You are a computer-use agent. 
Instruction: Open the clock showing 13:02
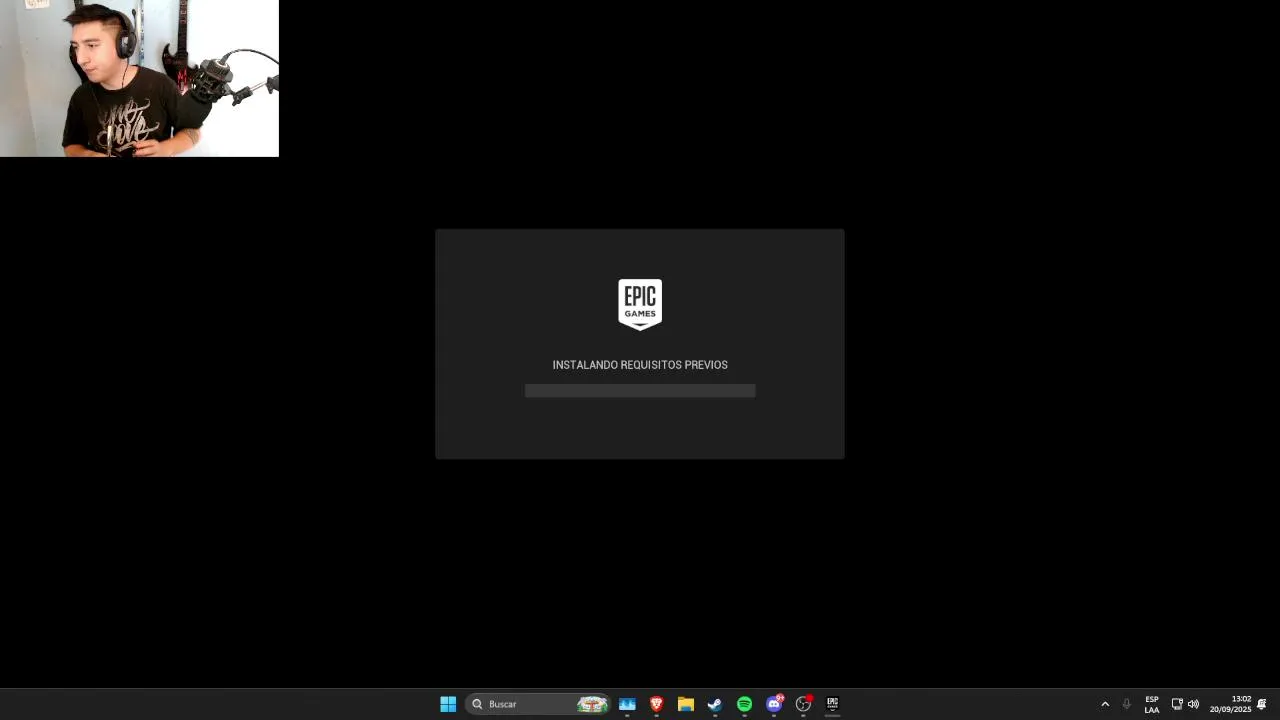1230,704
